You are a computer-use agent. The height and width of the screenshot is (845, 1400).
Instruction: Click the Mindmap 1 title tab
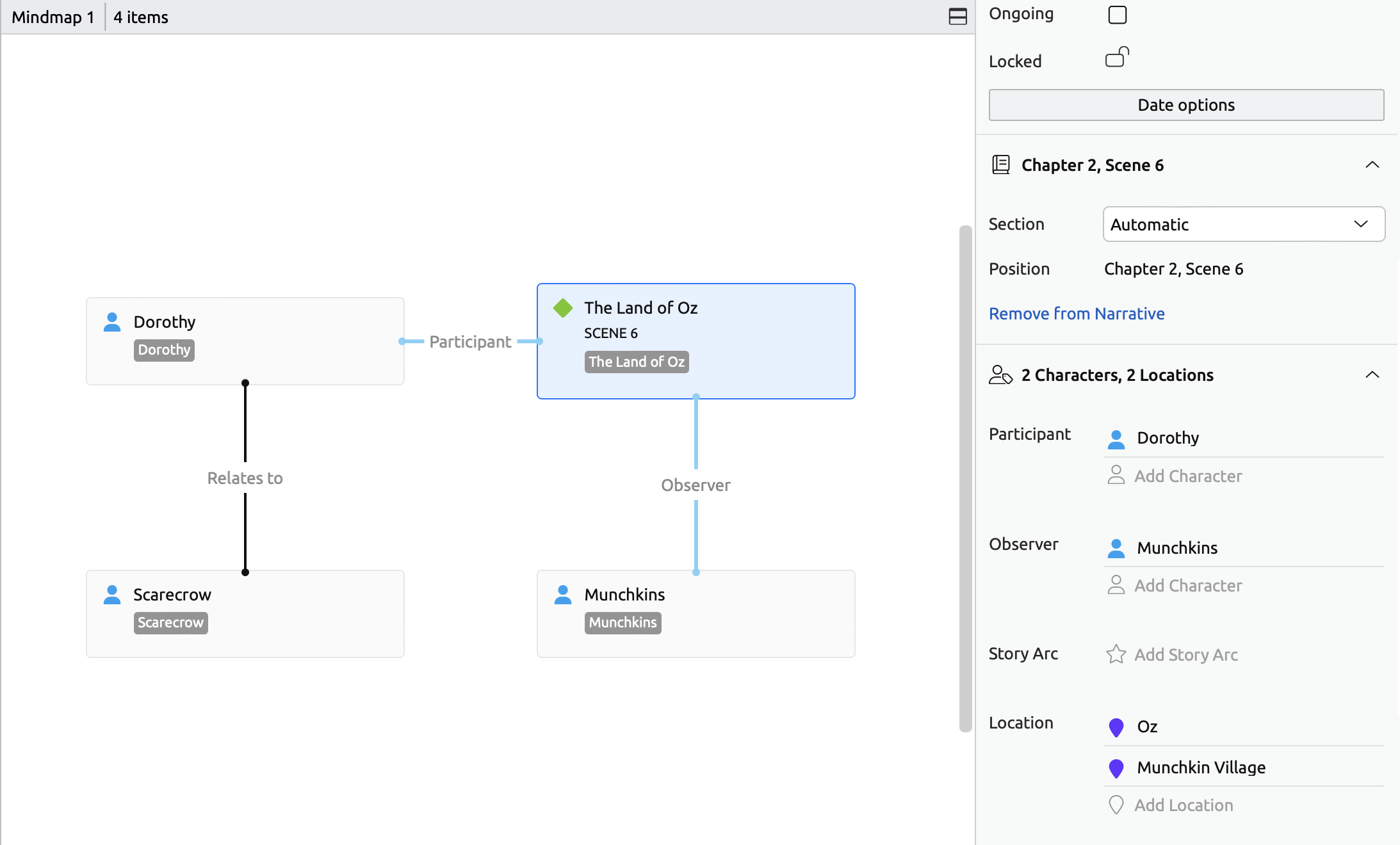click(53, 17)
